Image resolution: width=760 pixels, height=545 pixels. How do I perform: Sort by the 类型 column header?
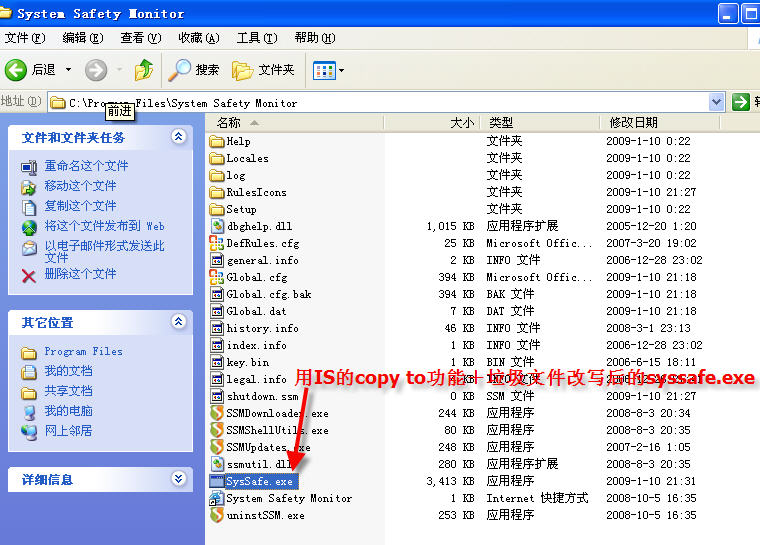539,123
